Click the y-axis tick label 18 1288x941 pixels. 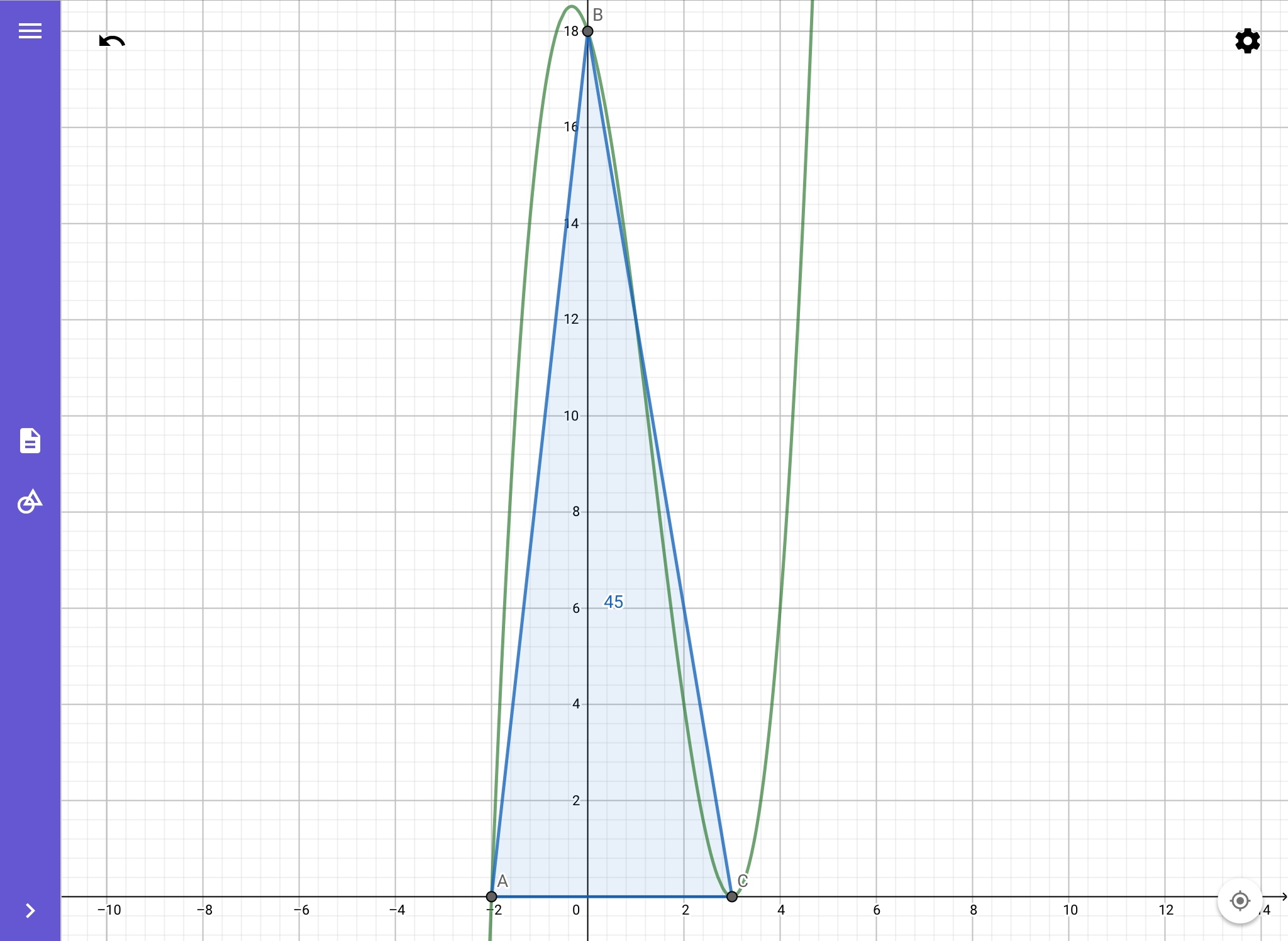pyautogui.click(x=571, y=31)
